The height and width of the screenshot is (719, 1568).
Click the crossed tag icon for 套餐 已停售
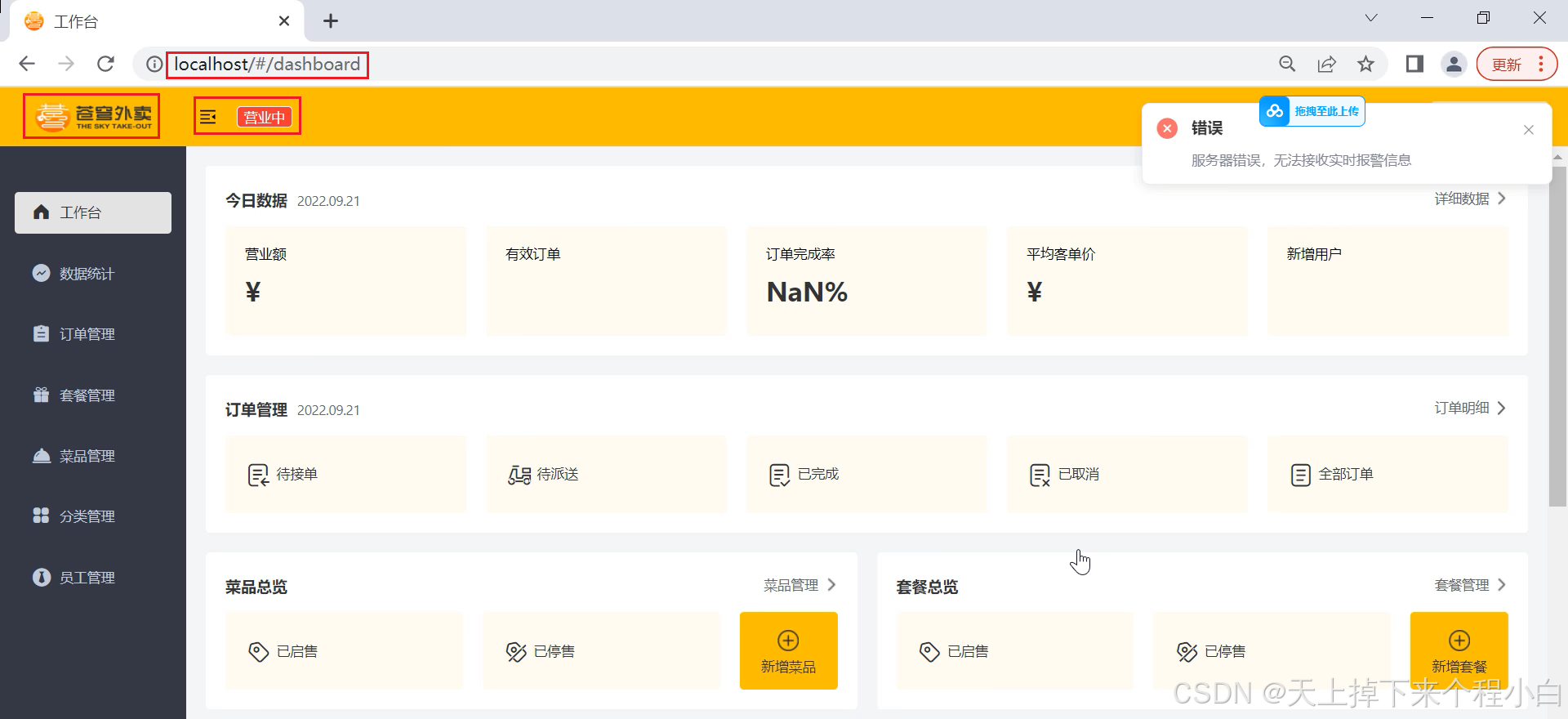point(1187,651)
